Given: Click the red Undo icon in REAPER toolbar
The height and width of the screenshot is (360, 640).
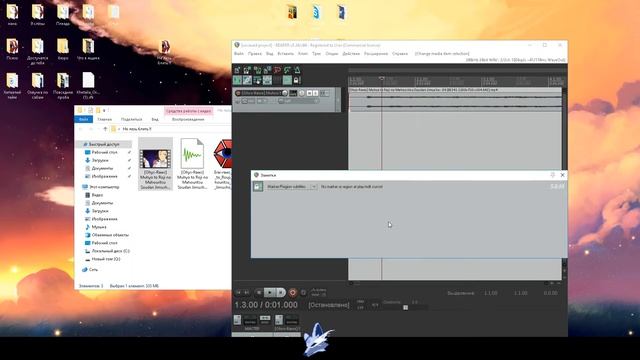Looking at the screenshot, I should coord(278,70).
